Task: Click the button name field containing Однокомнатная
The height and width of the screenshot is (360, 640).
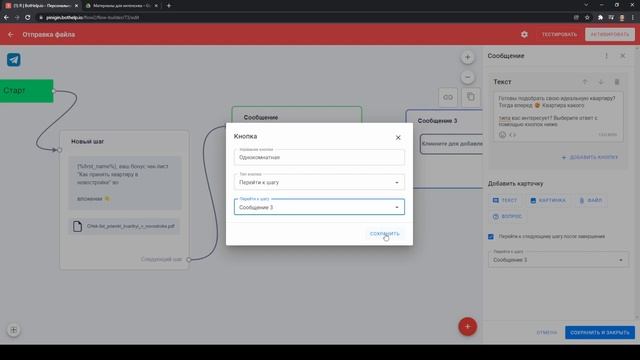Action: click(319, 157)
